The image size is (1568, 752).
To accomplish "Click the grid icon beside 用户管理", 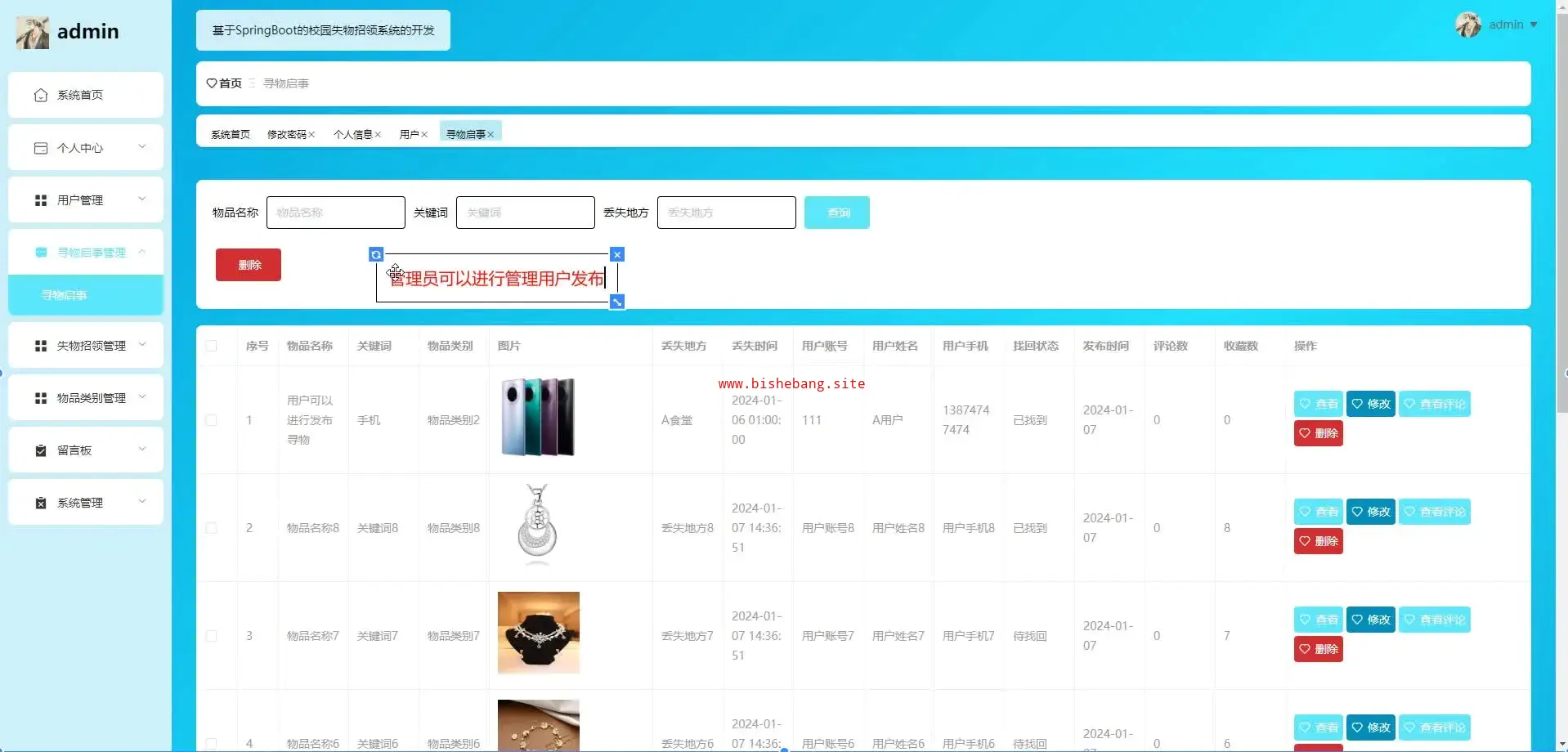I will coord(41,200).
